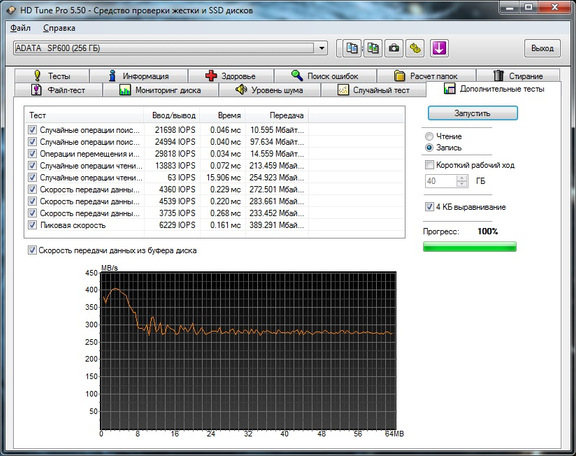Increase the ГБ value with spinner arrow

[462, 178]
